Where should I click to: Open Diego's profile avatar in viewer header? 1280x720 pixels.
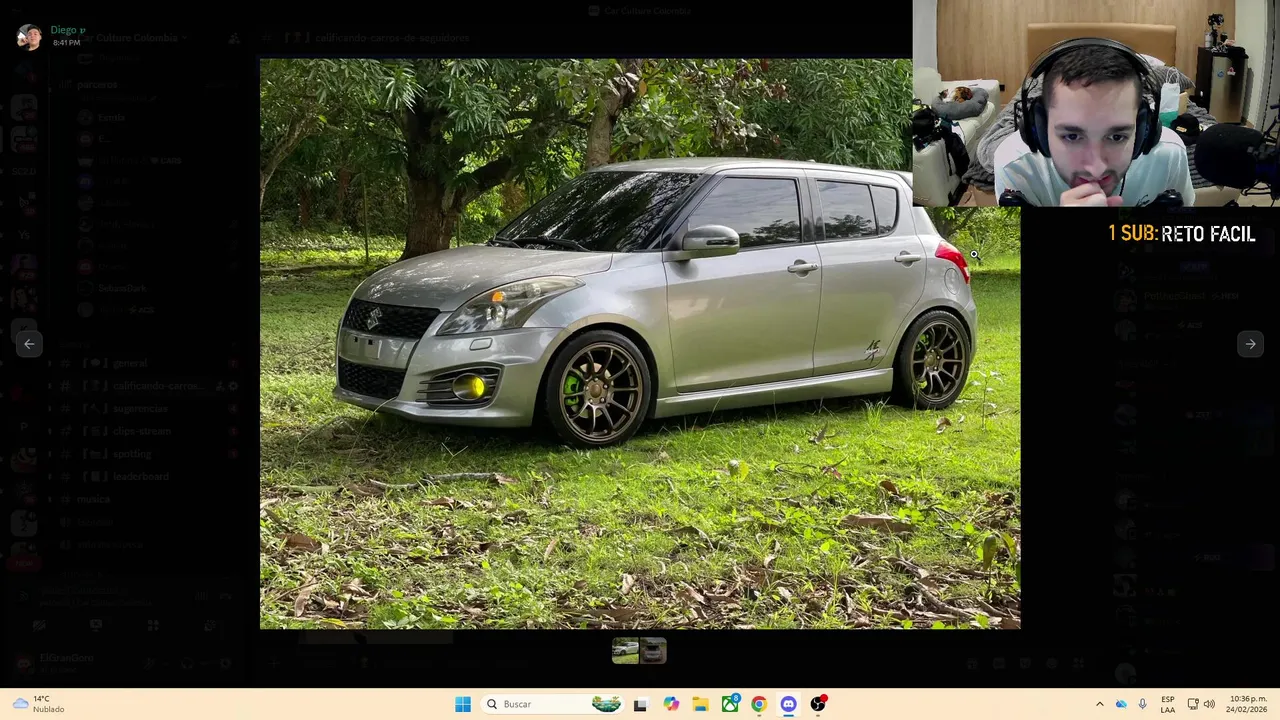coord(29,37)
